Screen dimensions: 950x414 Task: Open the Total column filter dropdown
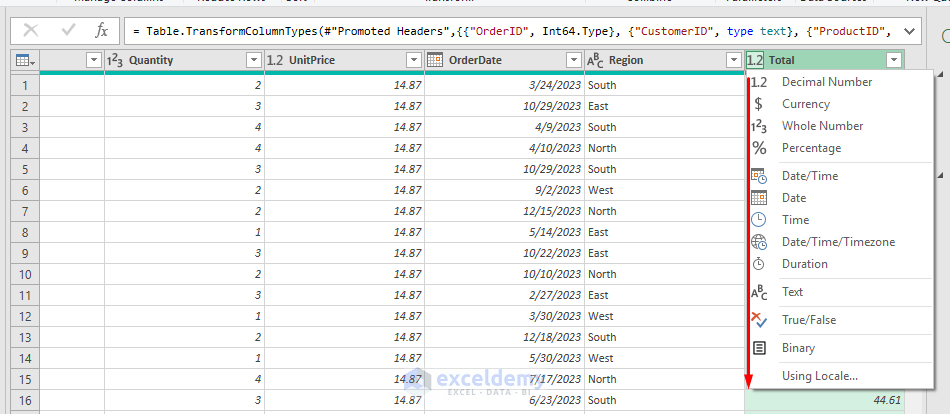pos(893,60)
